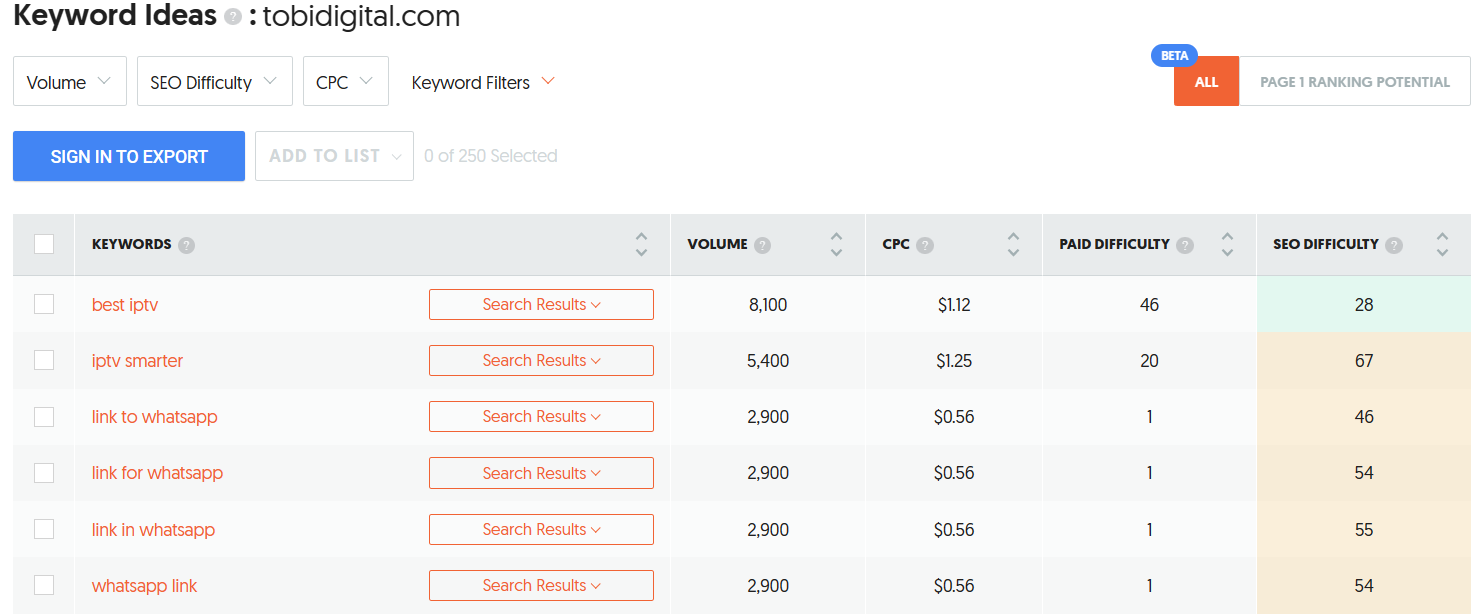Viewport: 1480px width, 614px height.
Task: Expand the Keyword Filters section
Action: pyautogui.click(x=483, y=82)
